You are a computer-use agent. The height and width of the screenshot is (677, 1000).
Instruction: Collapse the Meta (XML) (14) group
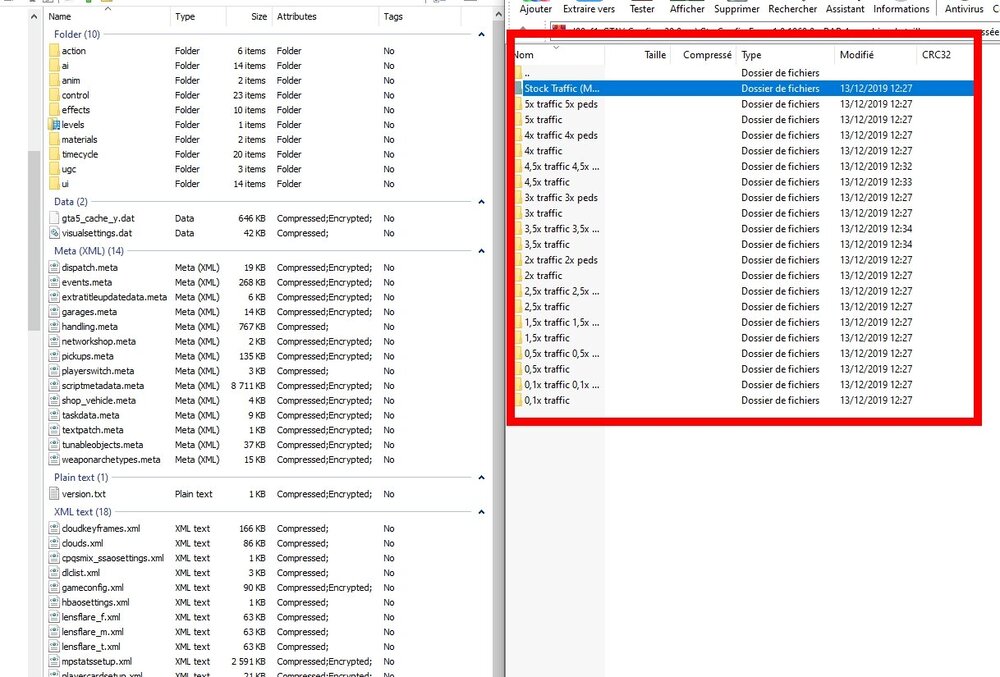[x=482, y=251]
